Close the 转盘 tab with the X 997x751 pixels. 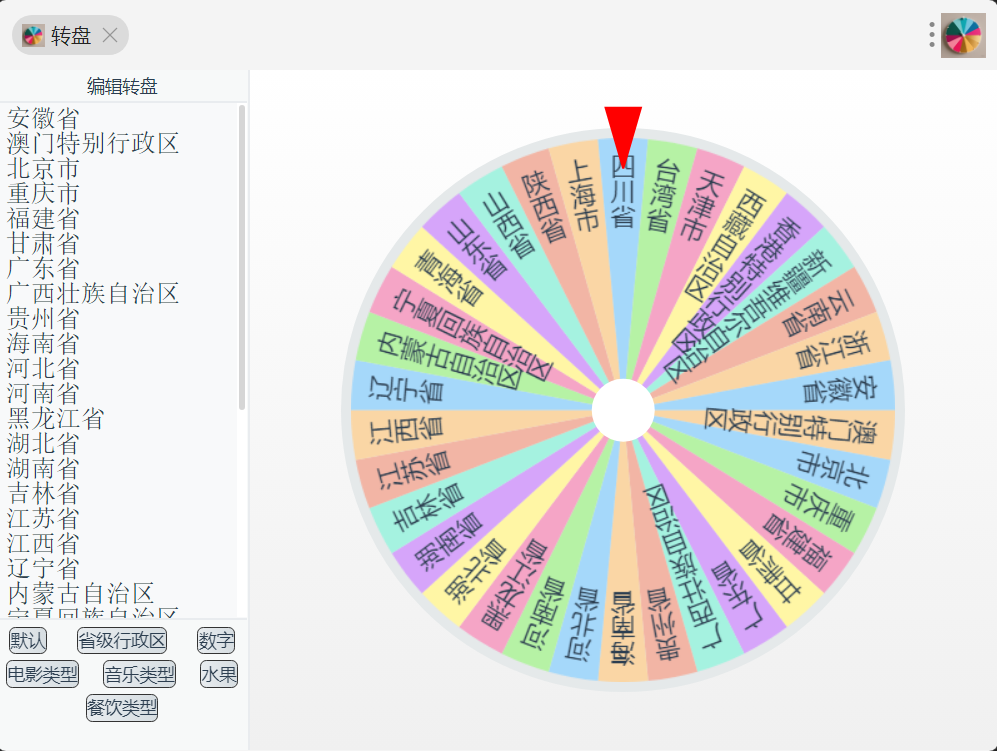110,35
